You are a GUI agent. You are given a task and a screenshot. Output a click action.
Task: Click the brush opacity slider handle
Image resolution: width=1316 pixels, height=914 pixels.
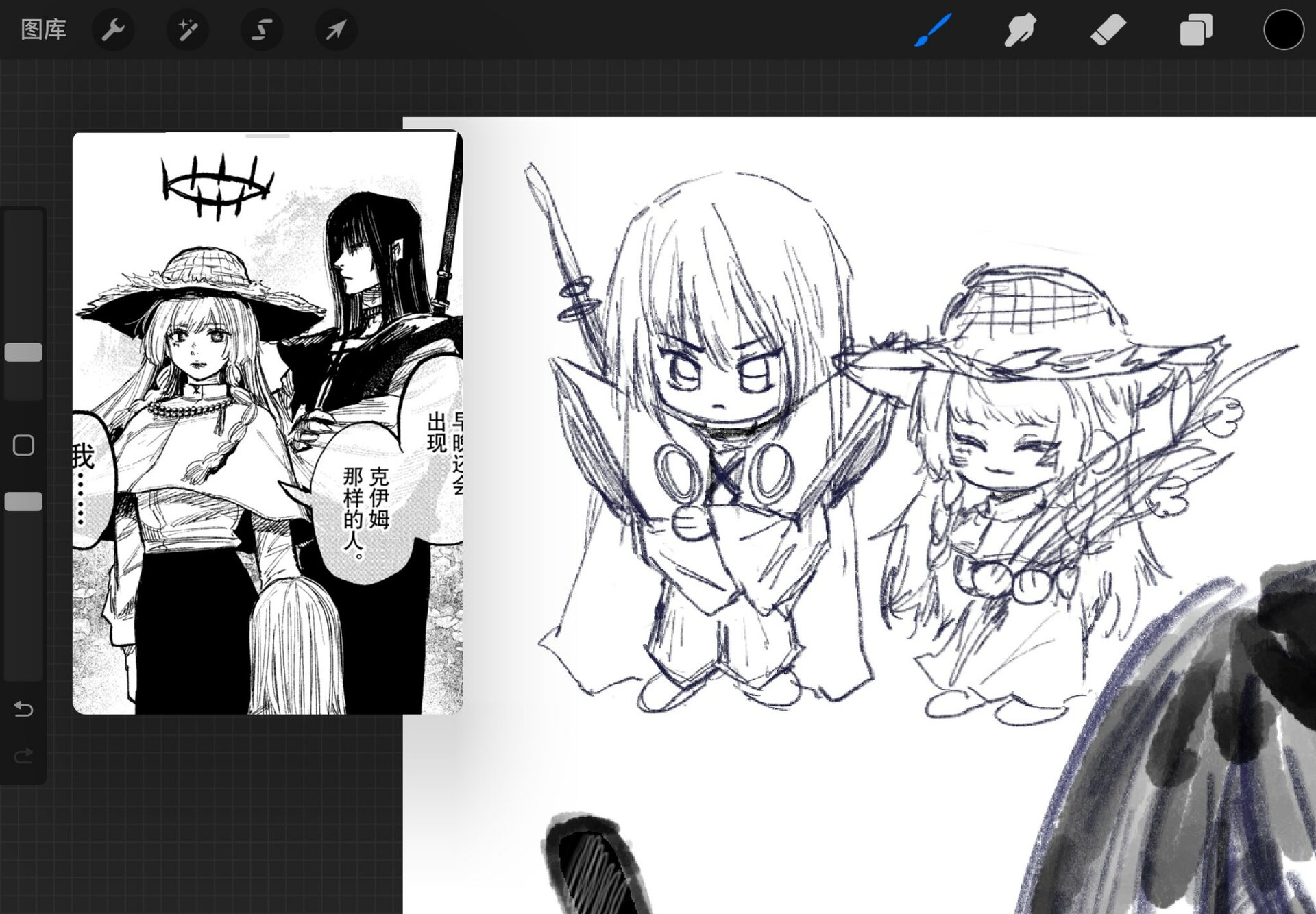[23, 502]
